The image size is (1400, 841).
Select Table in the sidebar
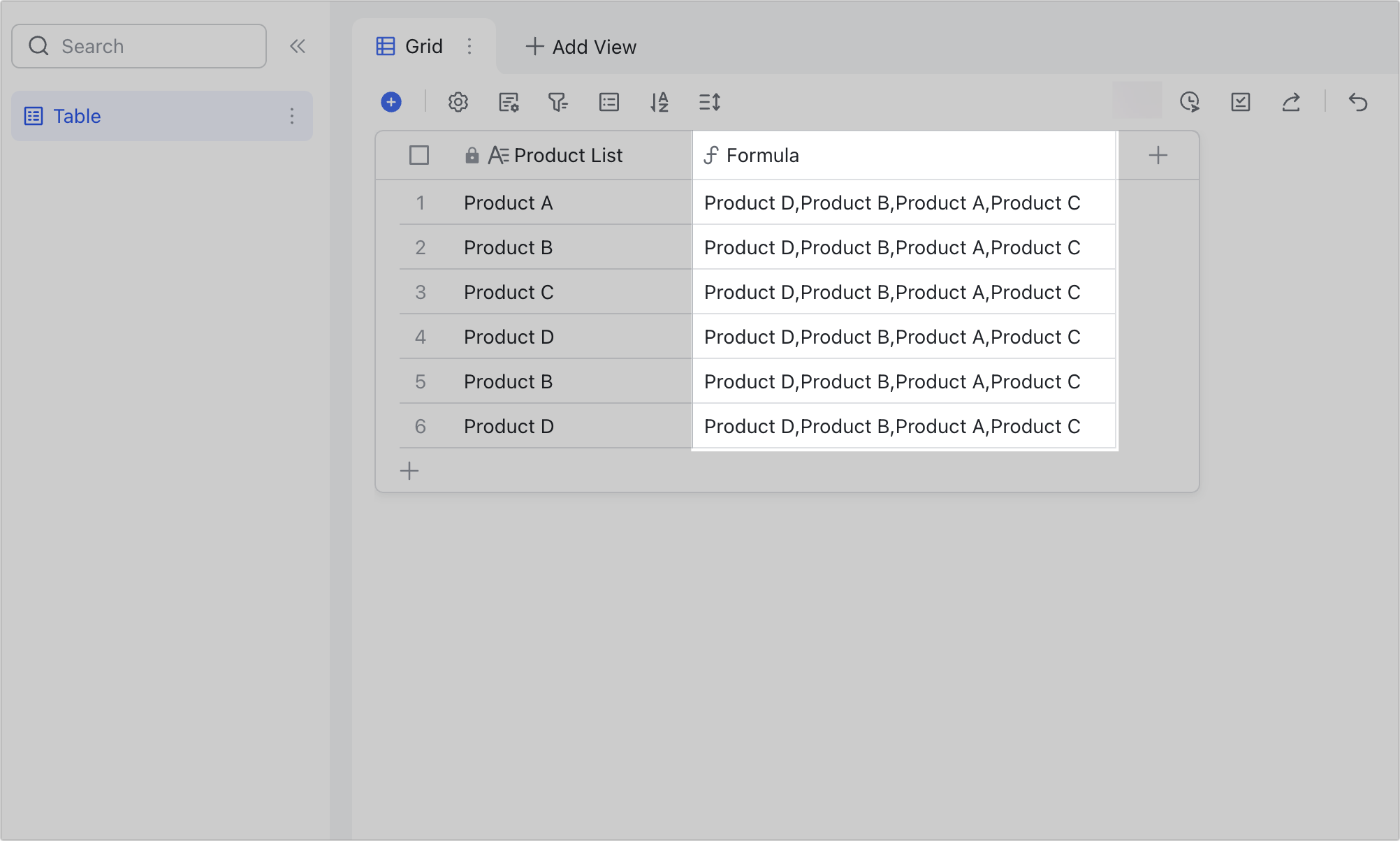(x=162, y=116)
